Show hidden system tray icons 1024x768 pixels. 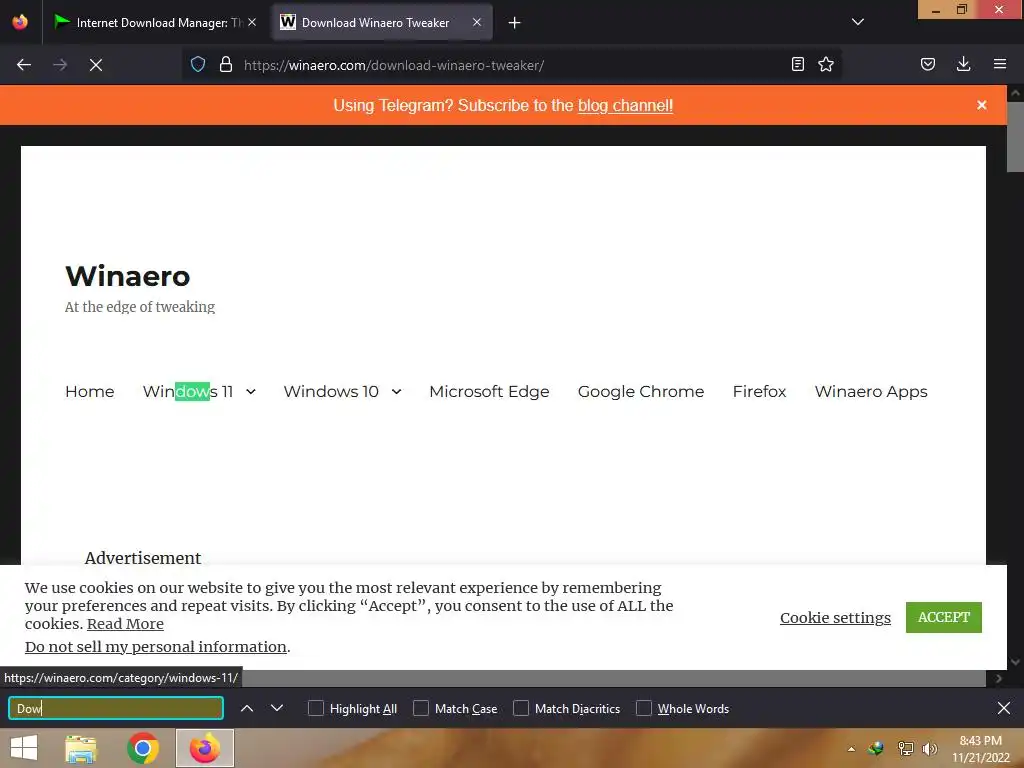tap(851, 749)
